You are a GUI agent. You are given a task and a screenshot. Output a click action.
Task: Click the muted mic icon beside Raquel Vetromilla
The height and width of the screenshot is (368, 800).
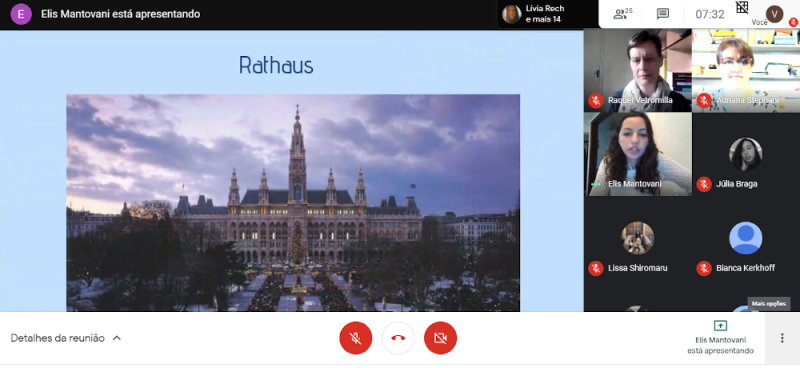[x=595, y=101]
